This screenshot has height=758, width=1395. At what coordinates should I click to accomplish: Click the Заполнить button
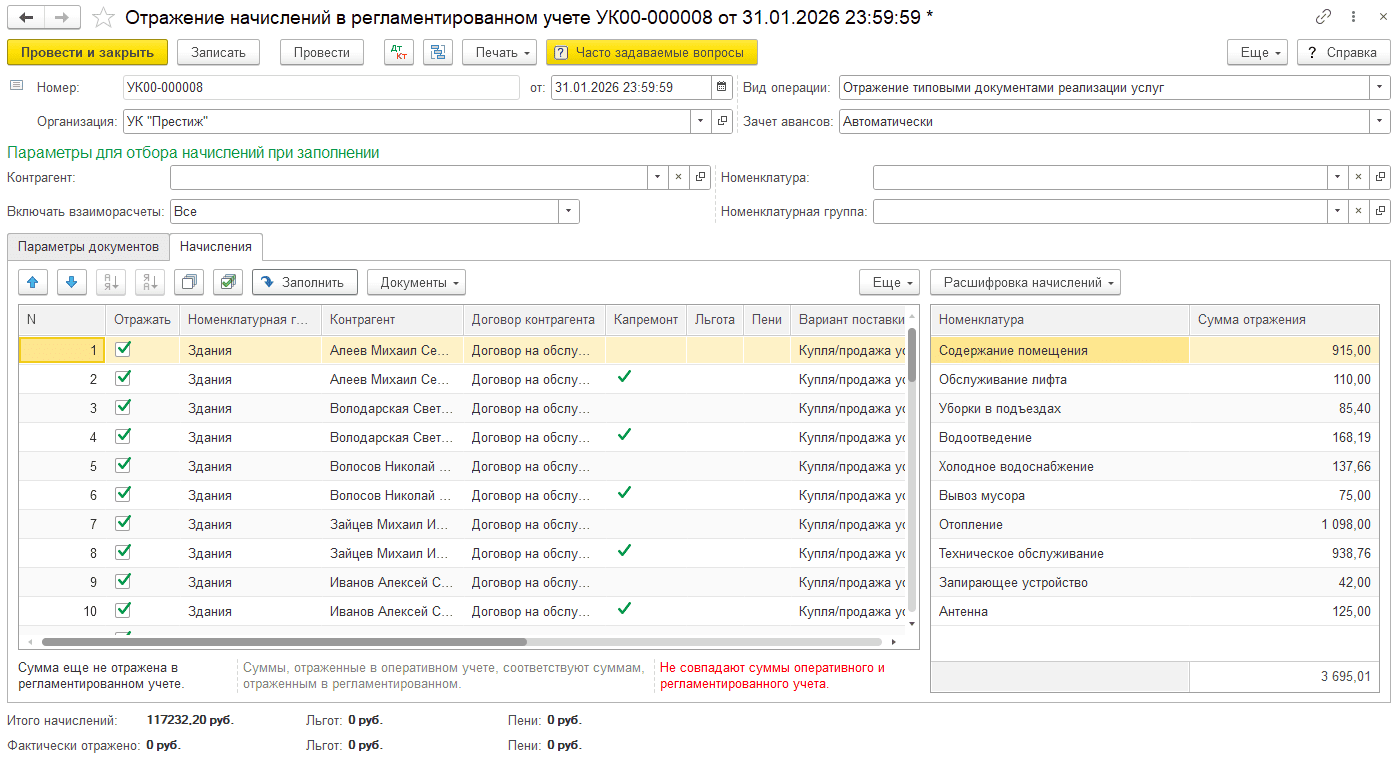304,283
